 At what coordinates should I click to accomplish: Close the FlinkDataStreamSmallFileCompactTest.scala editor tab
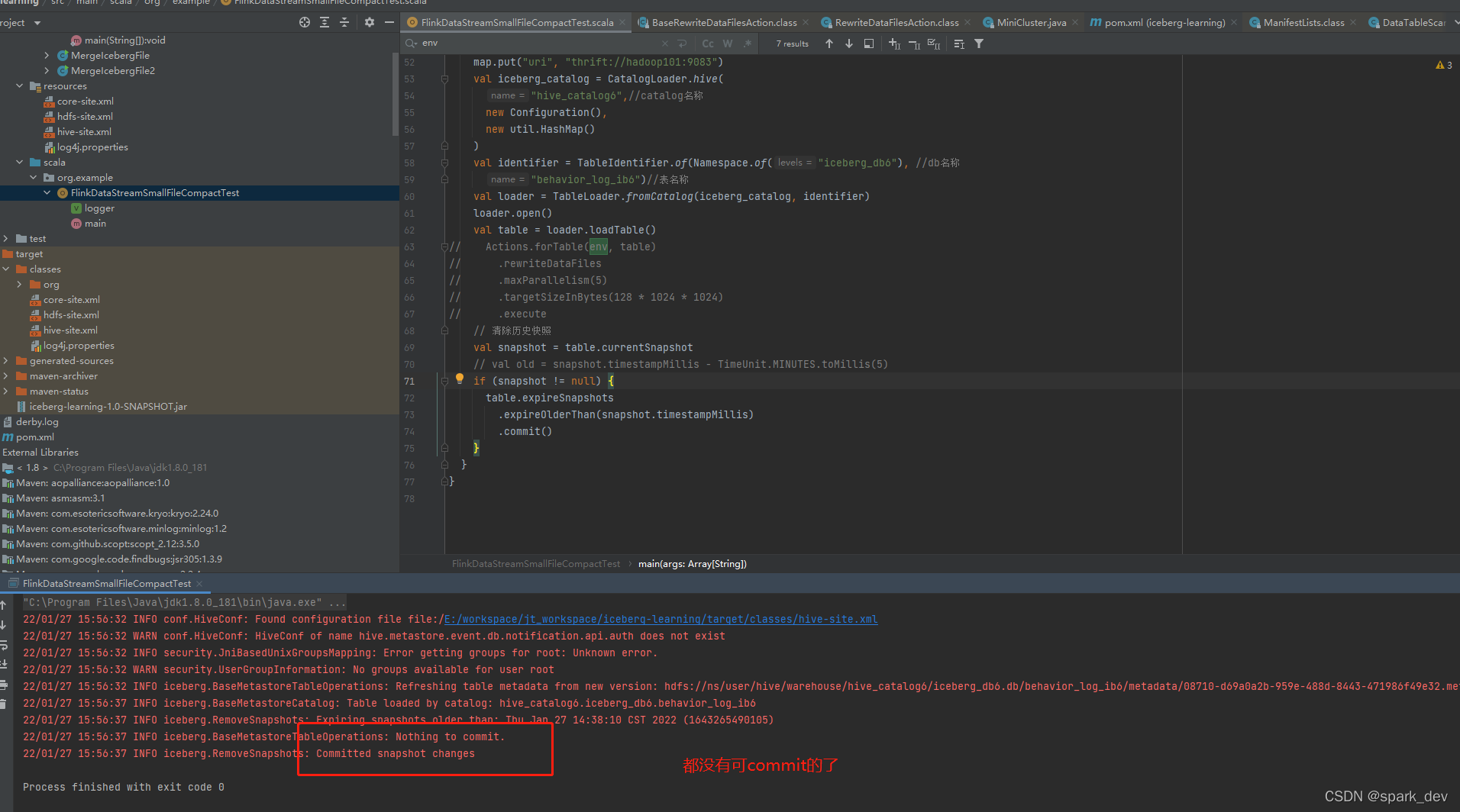tap(622, 22)
